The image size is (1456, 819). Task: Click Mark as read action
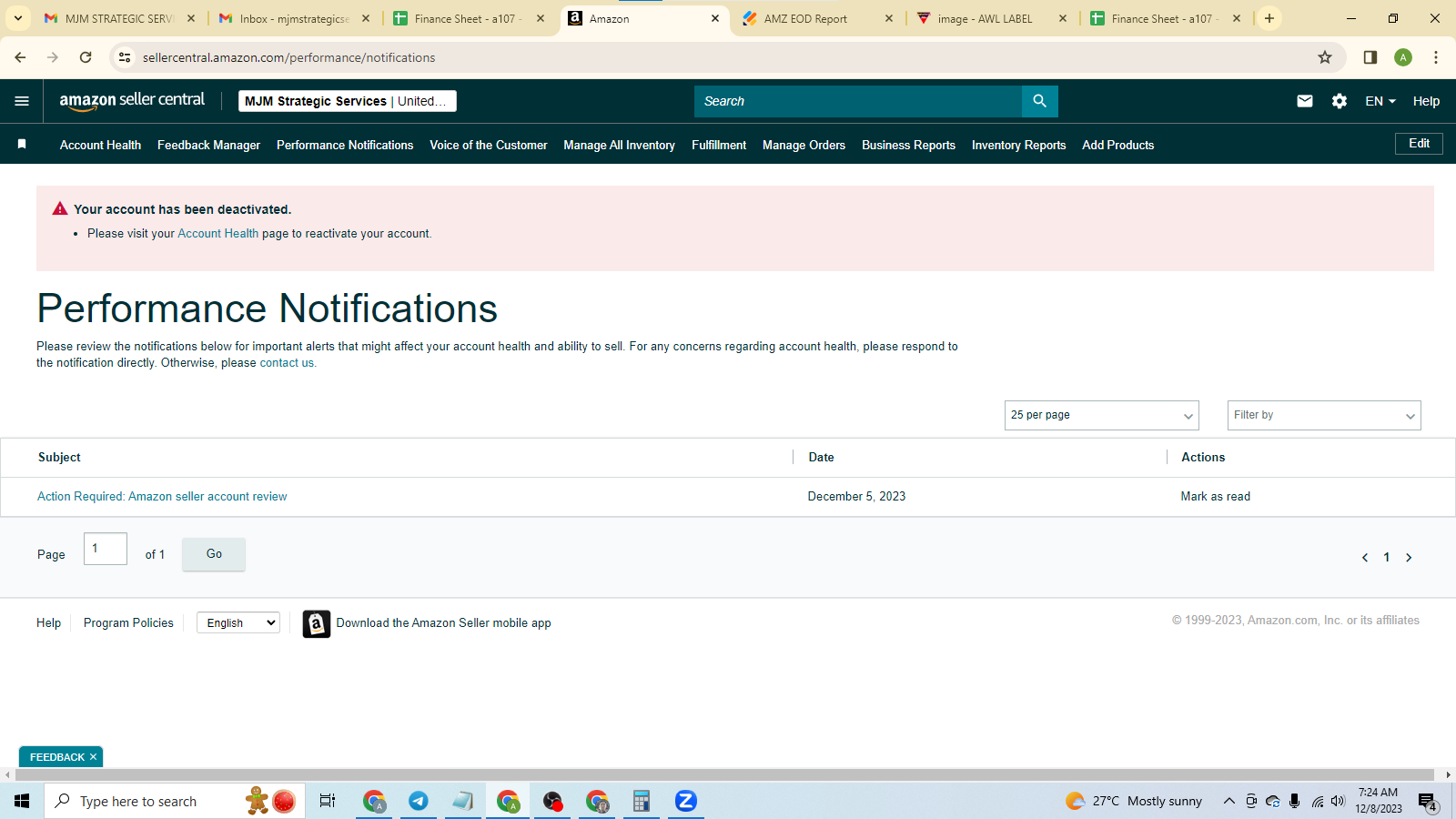(x=1215, y=497)
